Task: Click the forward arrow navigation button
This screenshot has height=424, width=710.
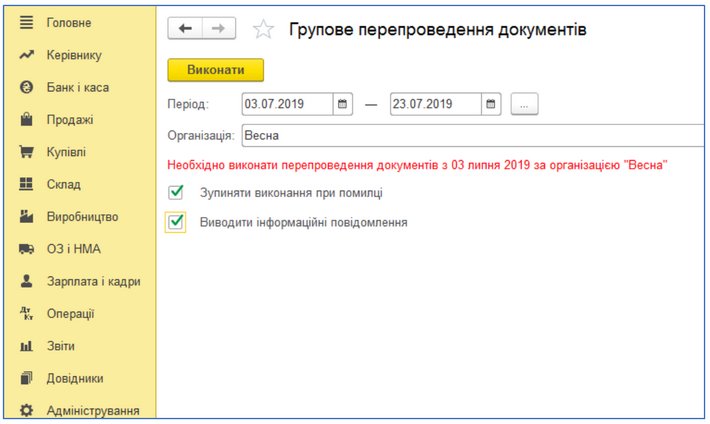Action: [215, 29]
